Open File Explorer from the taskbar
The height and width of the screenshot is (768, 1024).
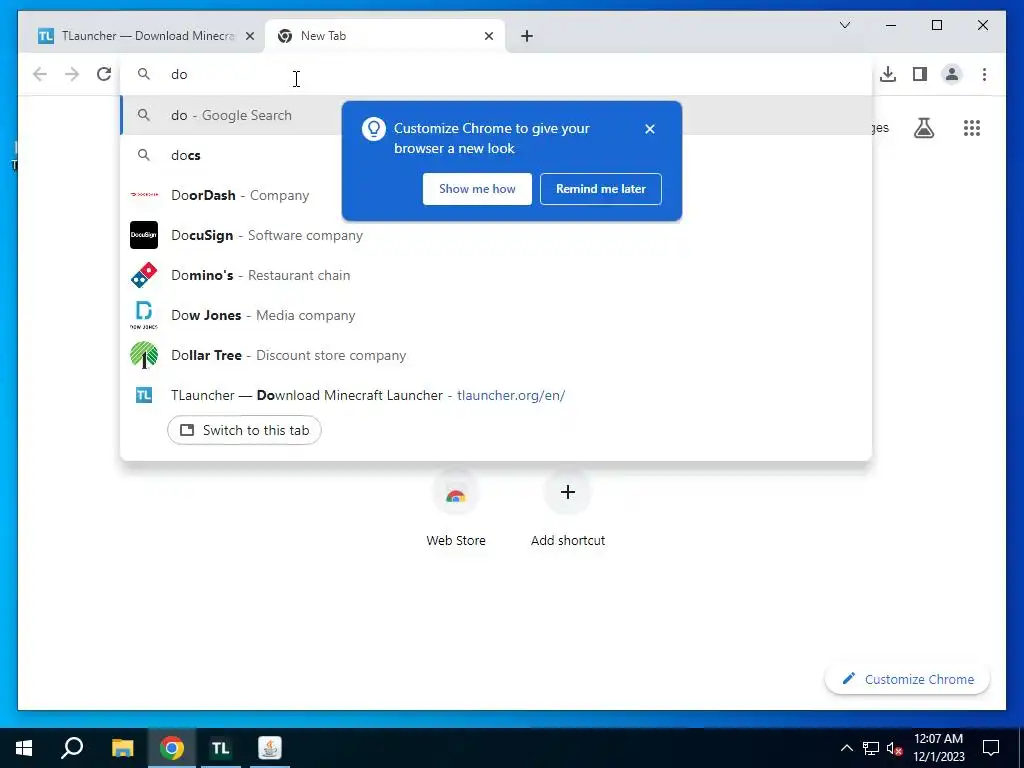pos(122,748)
